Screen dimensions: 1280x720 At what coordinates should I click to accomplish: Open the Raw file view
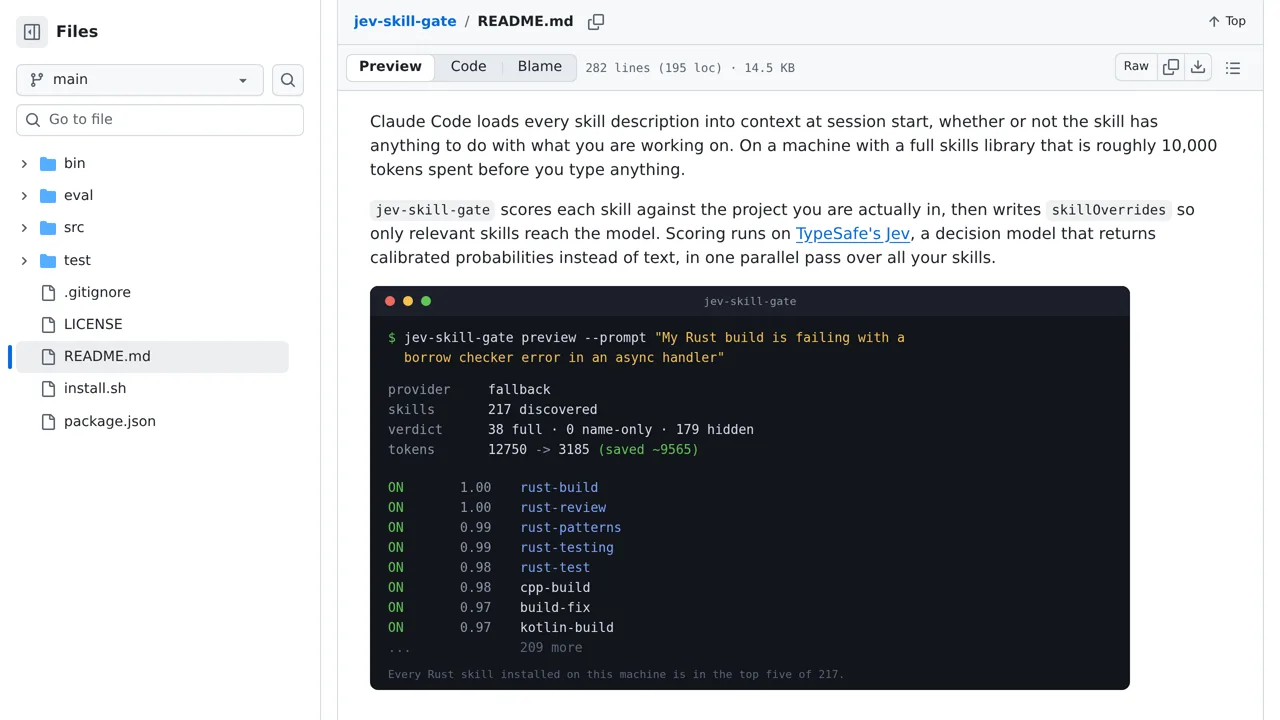[1136, 67]
